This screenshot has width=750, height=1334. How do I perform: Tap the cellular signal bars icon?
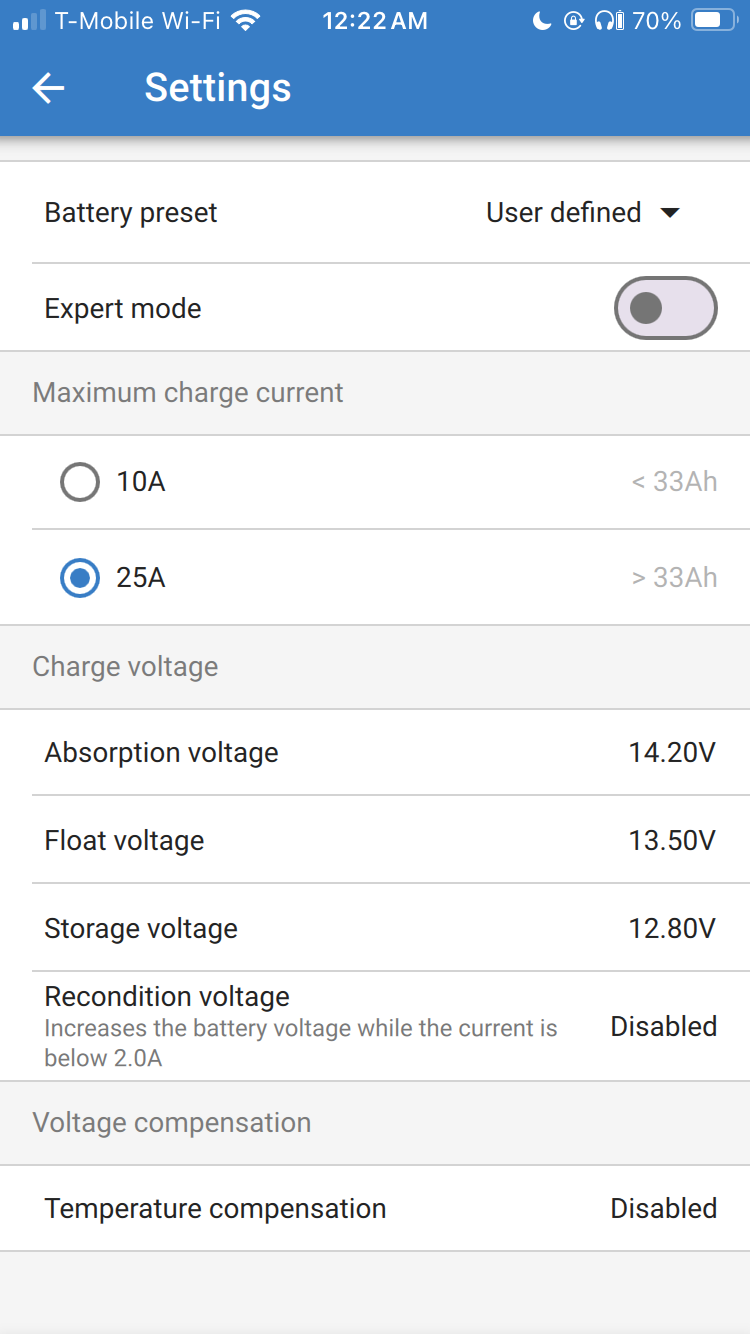point(29,20)
